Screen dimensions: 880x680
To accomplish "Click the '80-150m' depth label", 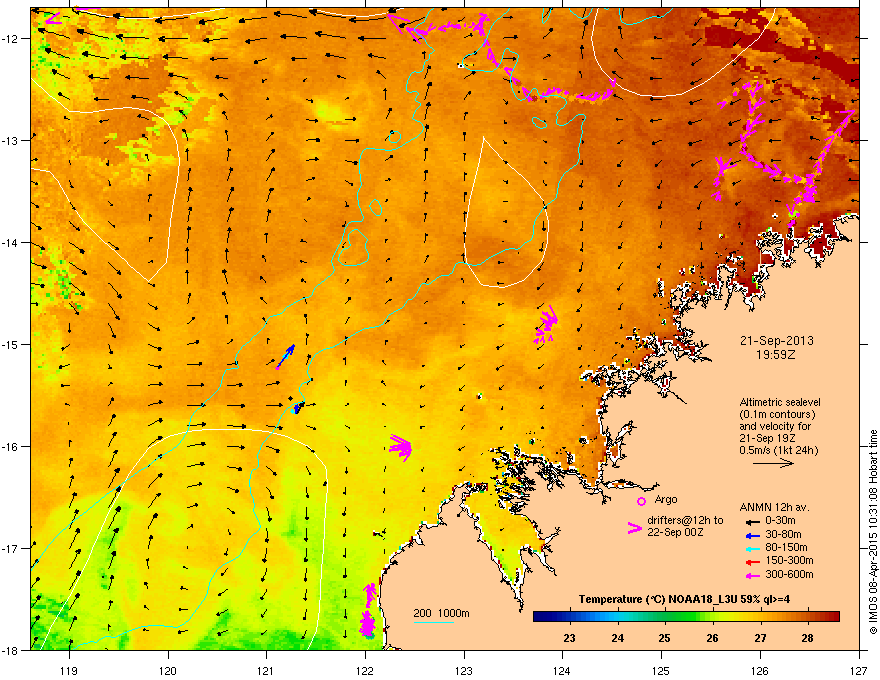I will (786, 548).
